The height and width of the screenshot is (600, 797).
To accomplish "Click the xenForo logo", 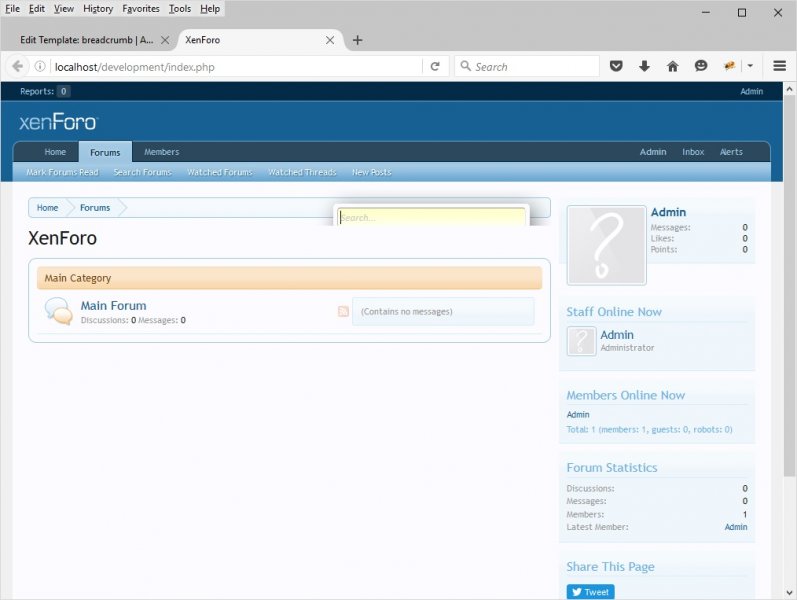I will tap(58, 122).
